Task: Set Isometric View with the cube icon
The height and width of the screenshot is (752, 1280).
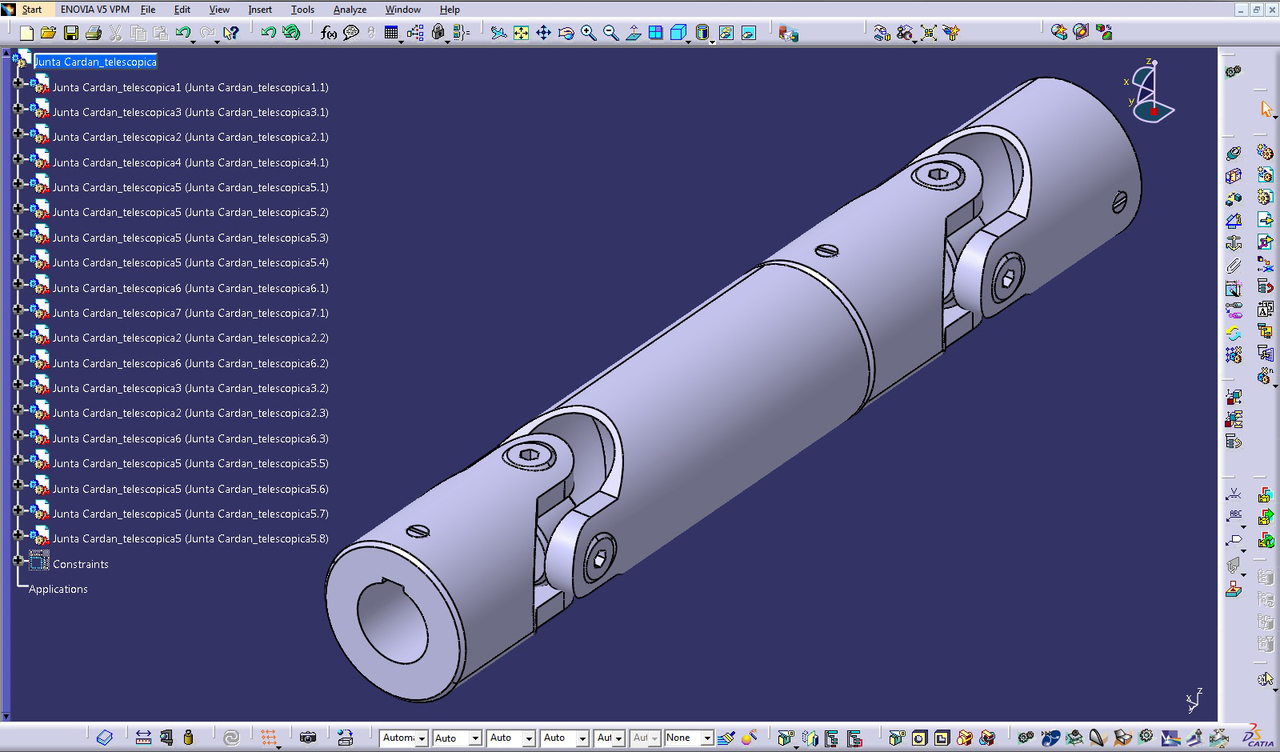Action: [677, 33]
